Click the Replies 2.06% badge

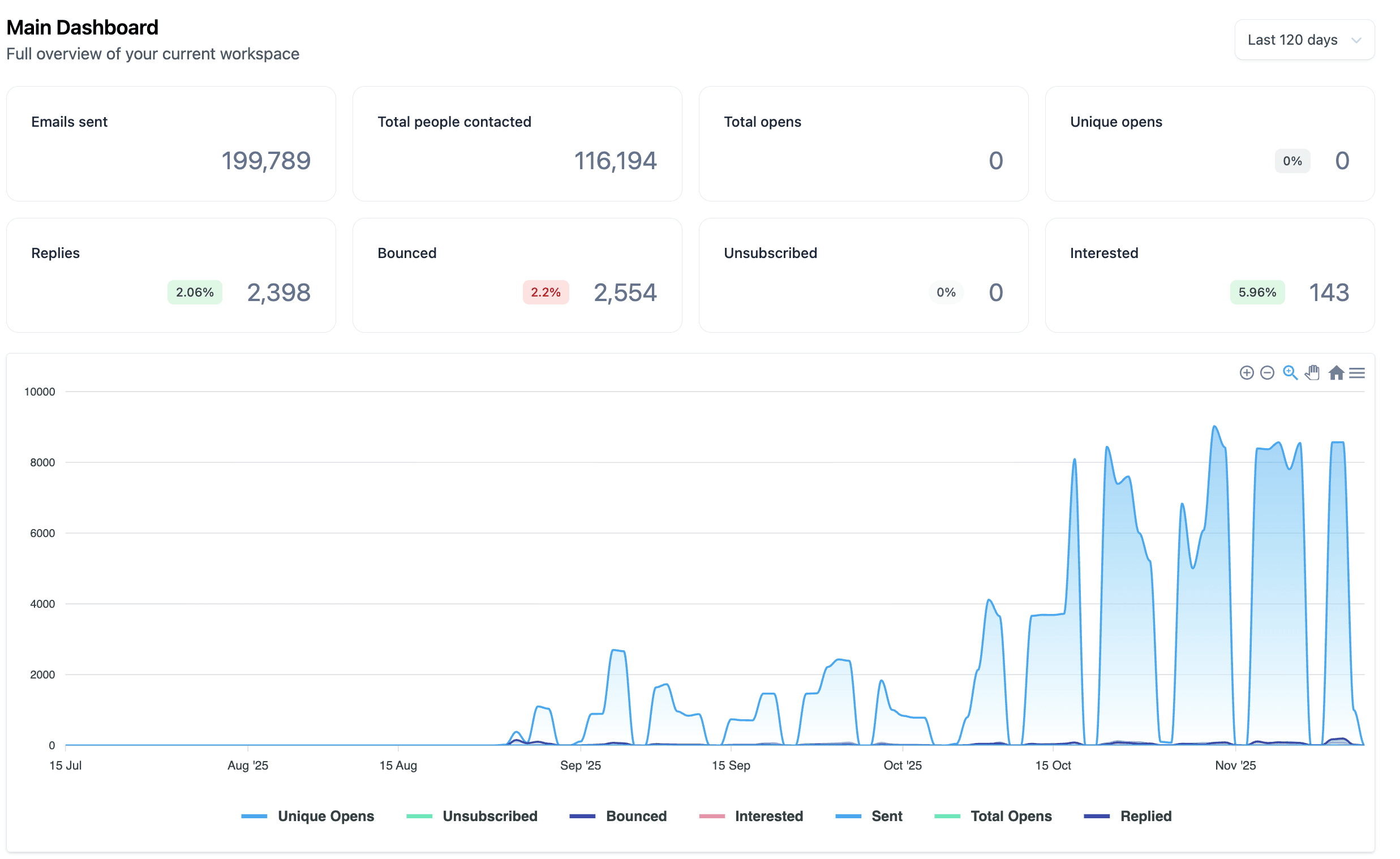(x=194, y=293)
